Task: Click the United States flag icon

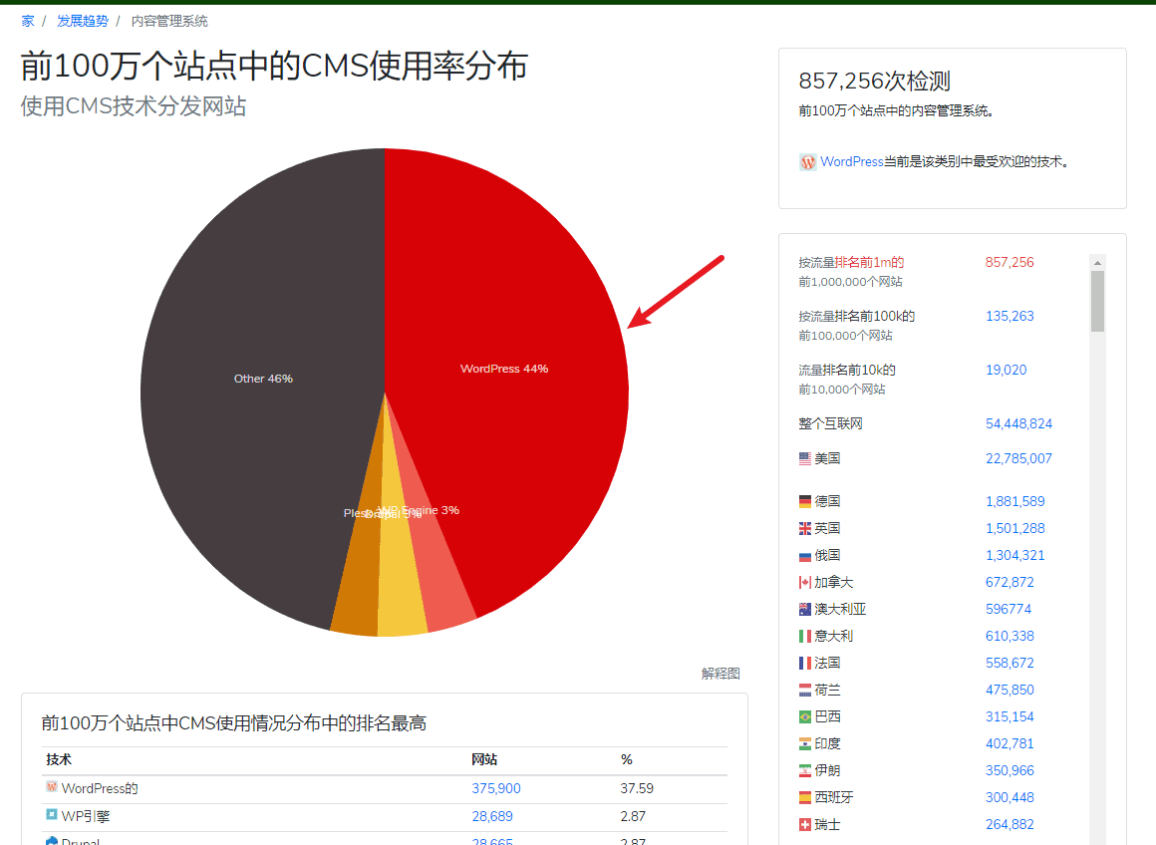Action: [x=805, y=459]
